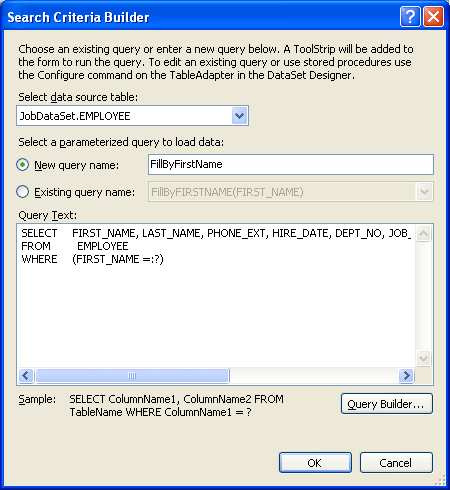Click the help question mark icon

pos(410,16)
